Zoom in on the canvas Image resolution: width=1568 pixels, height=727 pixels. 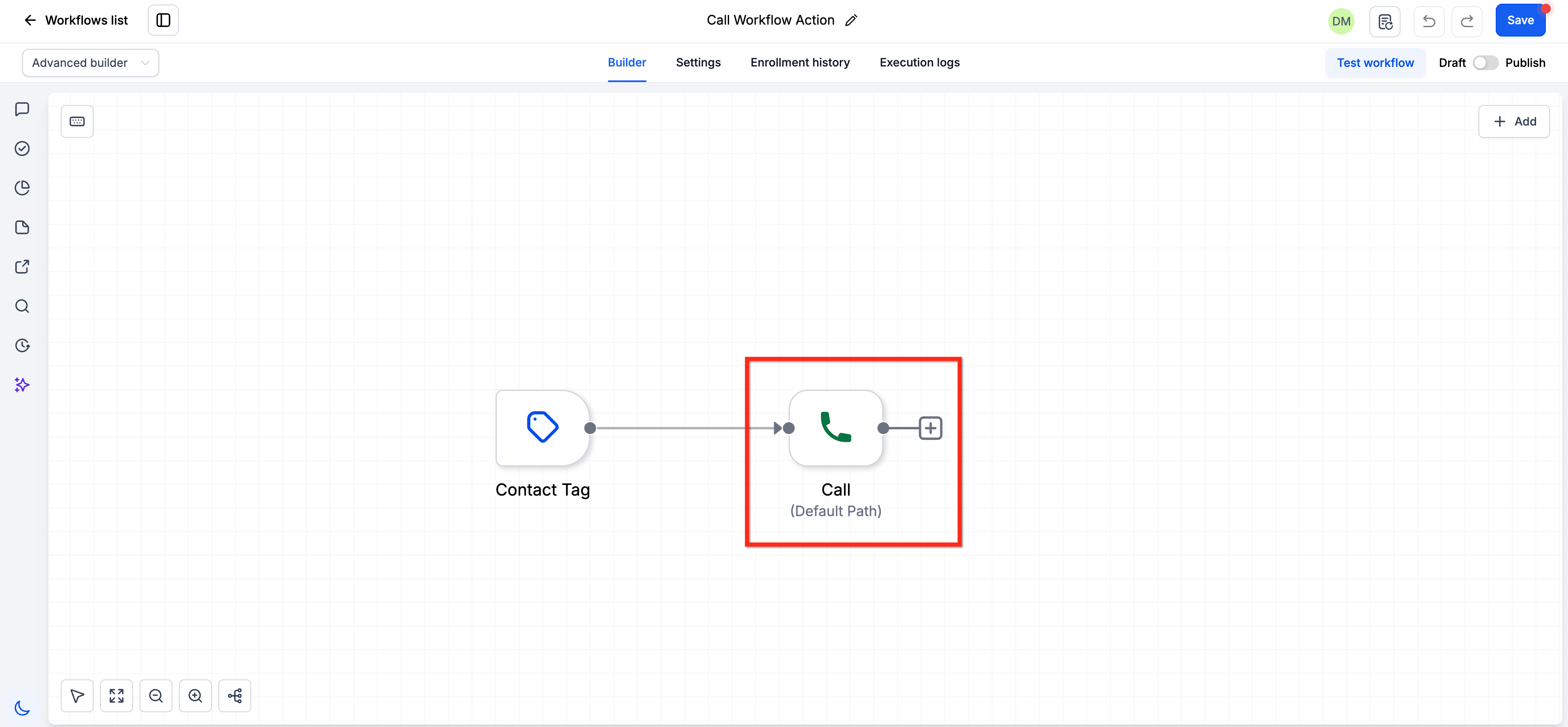[x=195, y=695]
